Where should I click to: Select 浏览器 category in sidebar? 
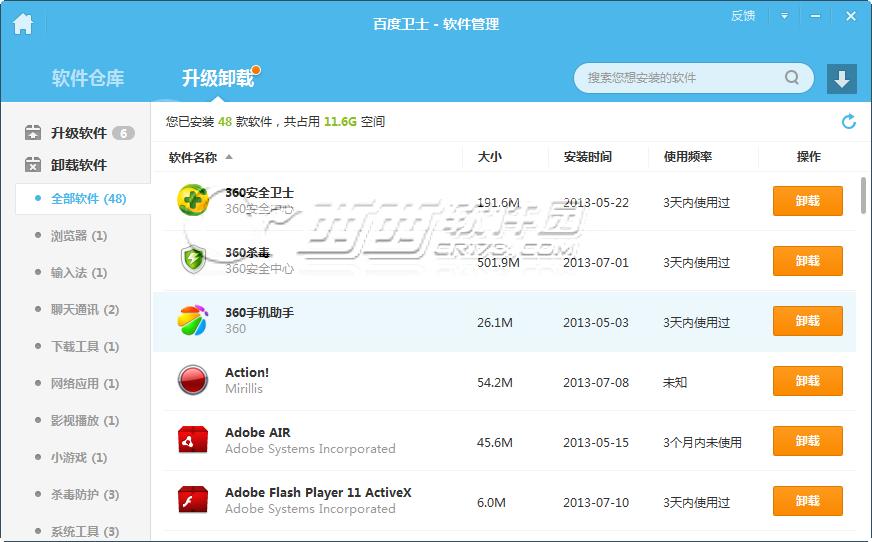click(78, 236)
